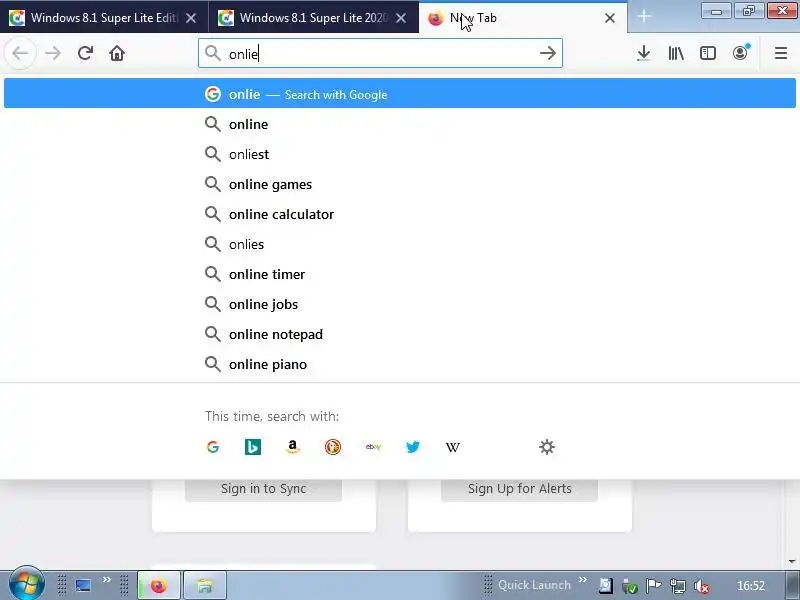Image resolution: width=800 pixels, height=600 pixels.
Task: Search this time with Wikipedia
Action: point(453,447)
